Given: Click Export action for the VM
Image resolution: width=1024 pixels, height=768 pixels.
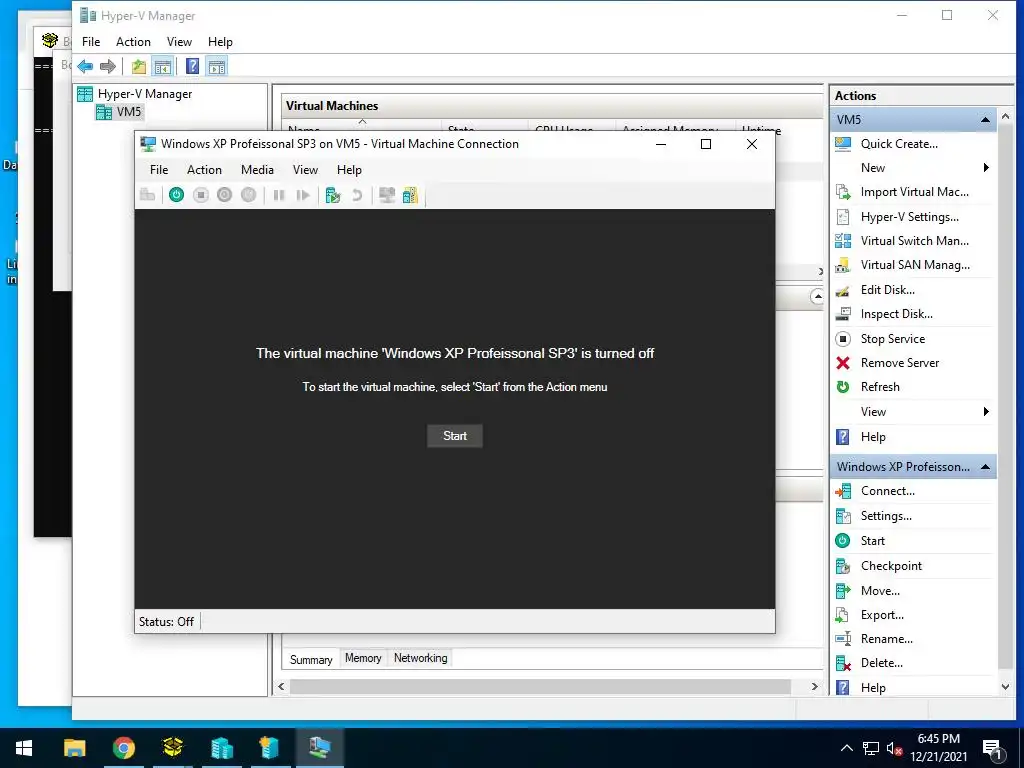Looking at the screenshot, I should tap(882, 615).
